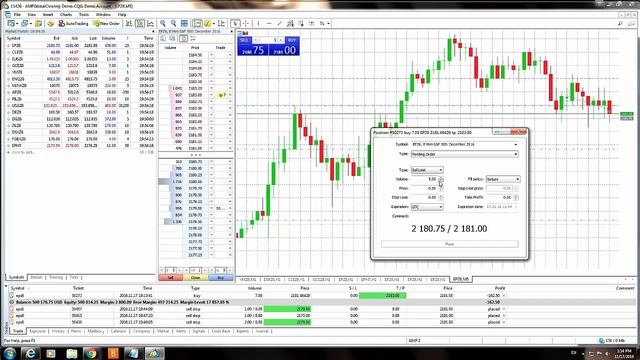Screen dimensions: 640x360
Task: Click the Market Watch toolbar icon
Action: click(x=38, y=24)
